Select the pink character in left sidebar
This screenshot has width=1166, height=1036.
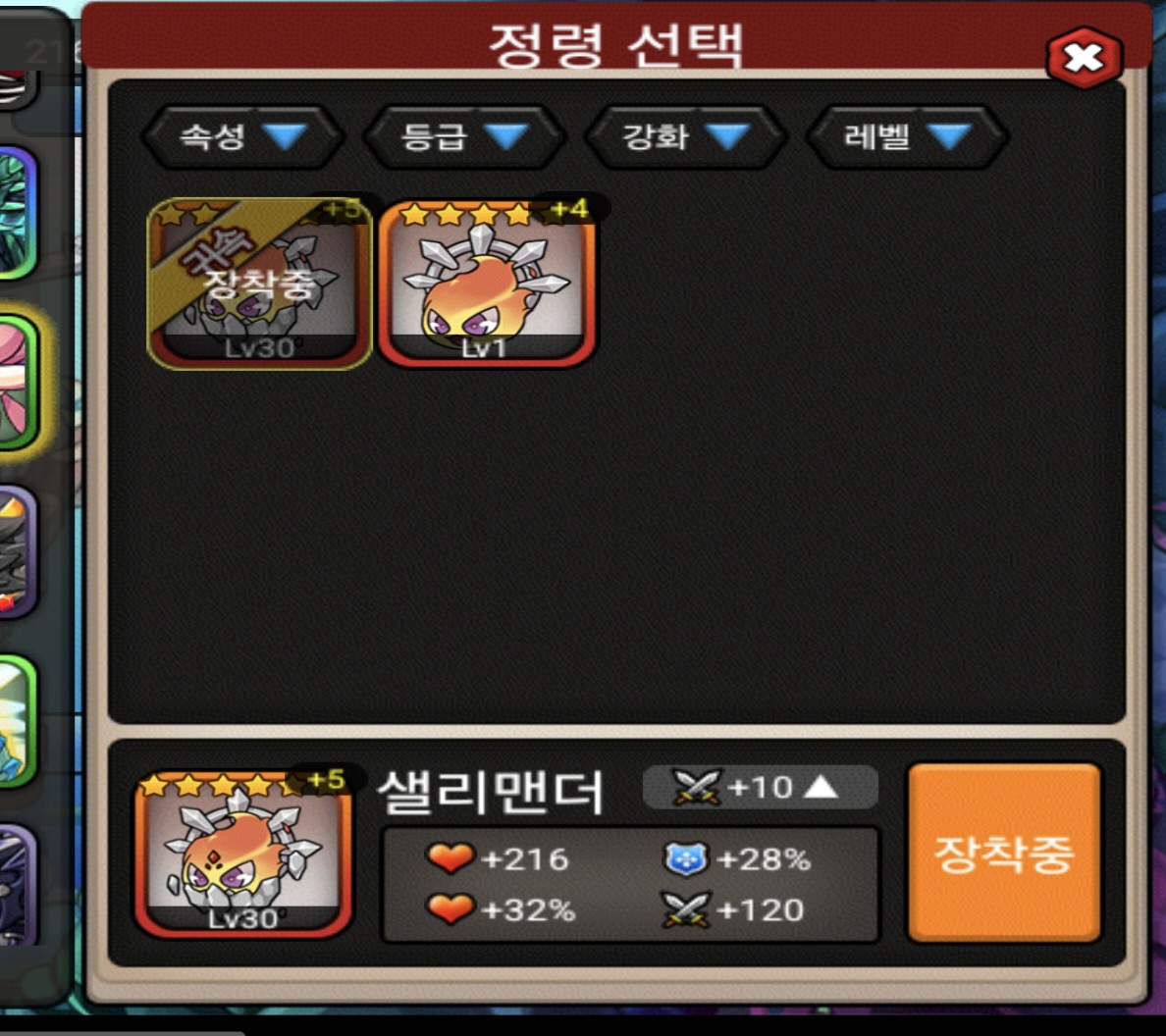[18, 382]
